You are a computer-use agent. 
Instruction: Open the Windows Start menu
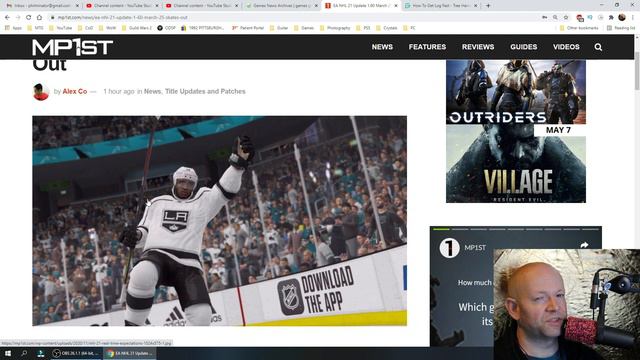coord(8,353)
